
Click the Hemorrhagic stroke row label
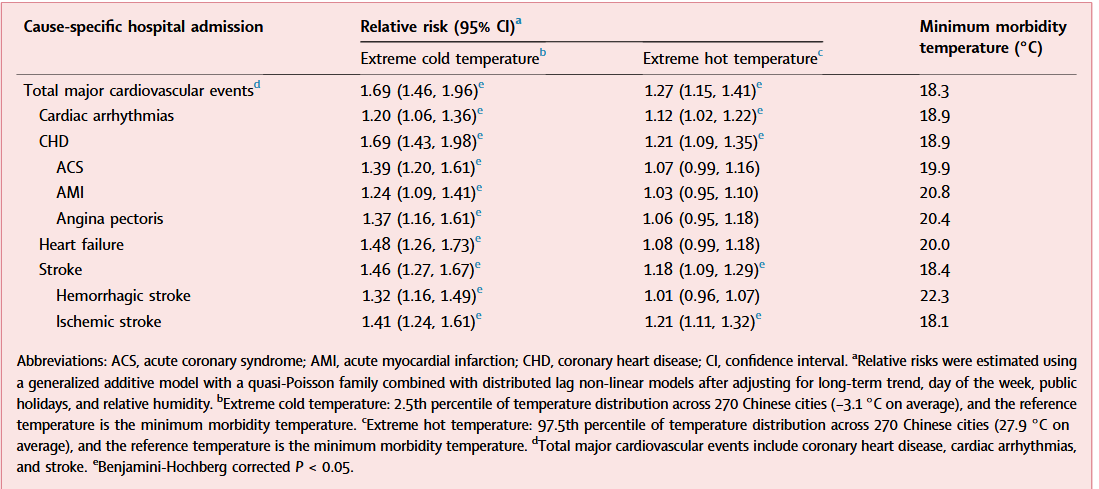tap(123, 296)
